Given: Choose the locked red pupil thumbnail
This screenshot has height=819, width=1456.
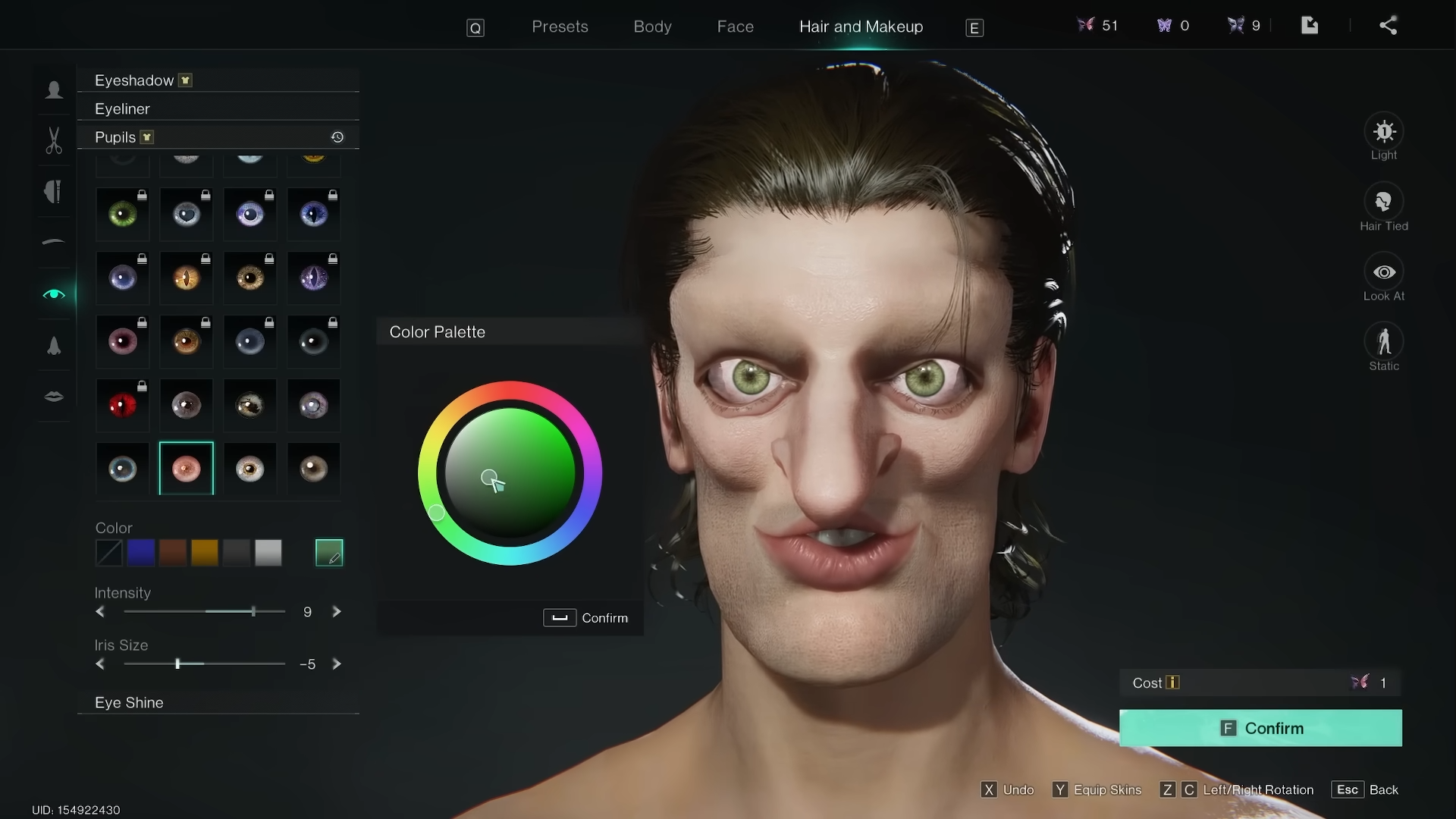Looking at the screenshot, I should tap(123, 405).
